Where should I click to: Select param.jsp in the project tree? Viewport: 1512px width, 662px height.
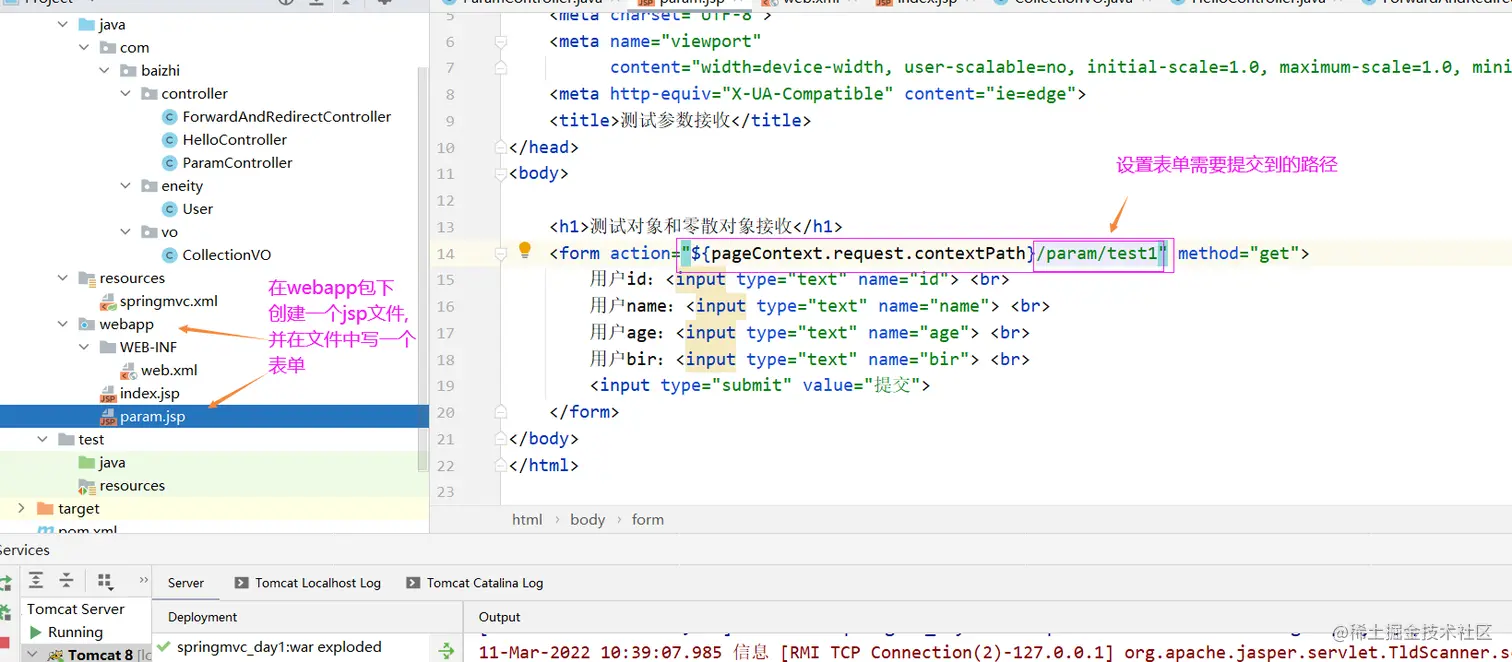point(214,416)
